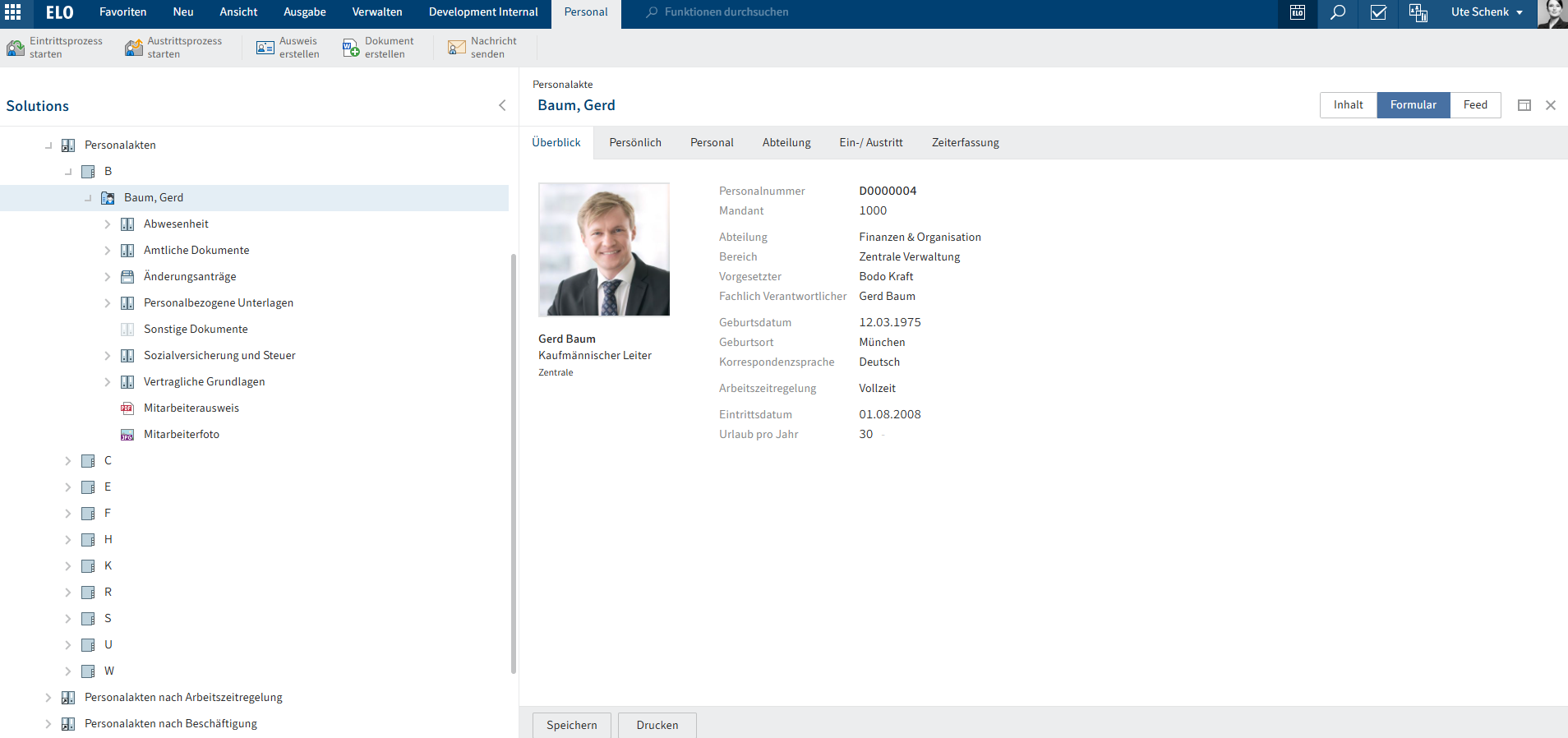Open the calendar icon in the top bar
The height and width of the screenshot is (738, 1568).
(1298, 12)
